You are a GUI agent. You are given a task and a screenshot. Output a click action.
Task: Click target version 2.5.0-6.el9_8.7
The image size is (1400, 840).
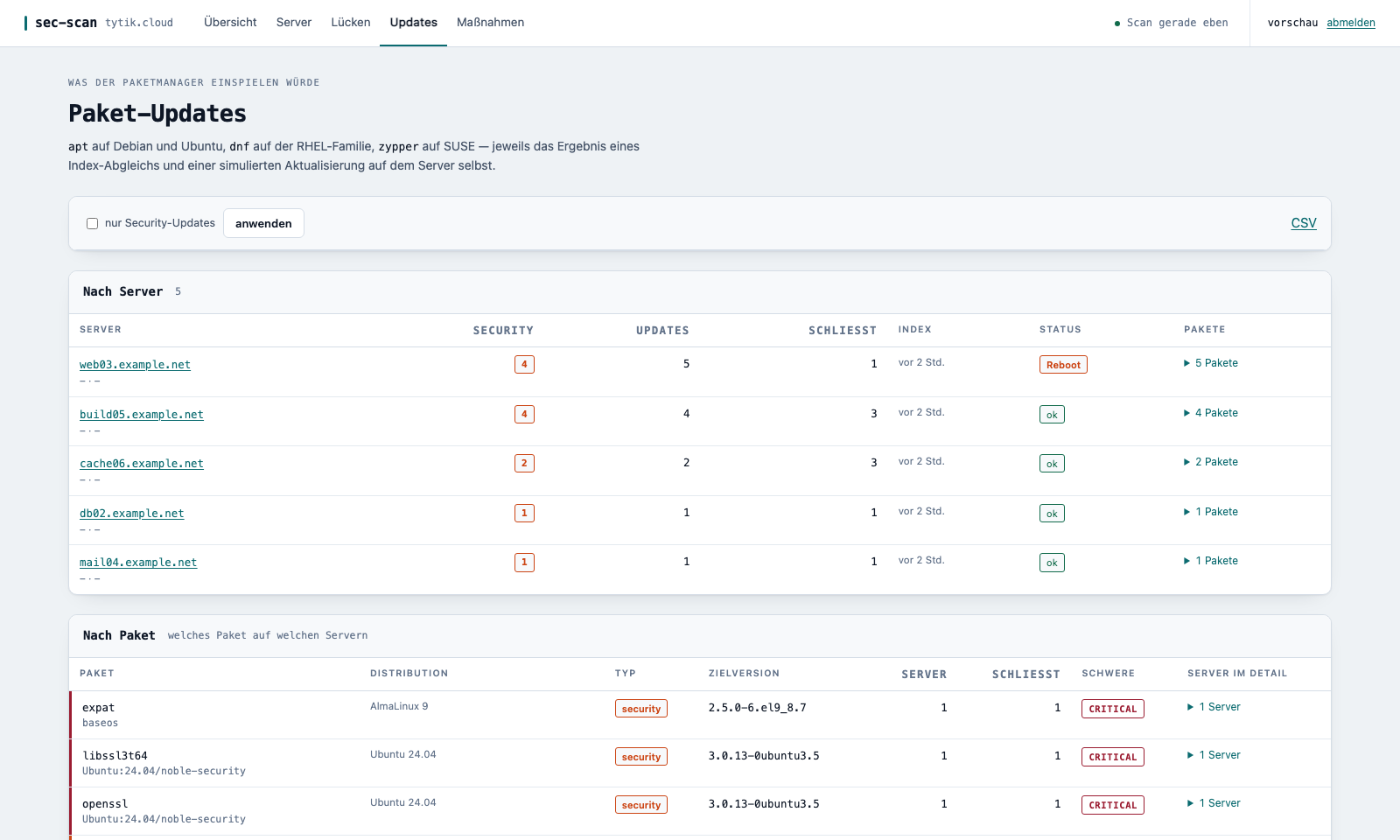(x=758, y=708)
